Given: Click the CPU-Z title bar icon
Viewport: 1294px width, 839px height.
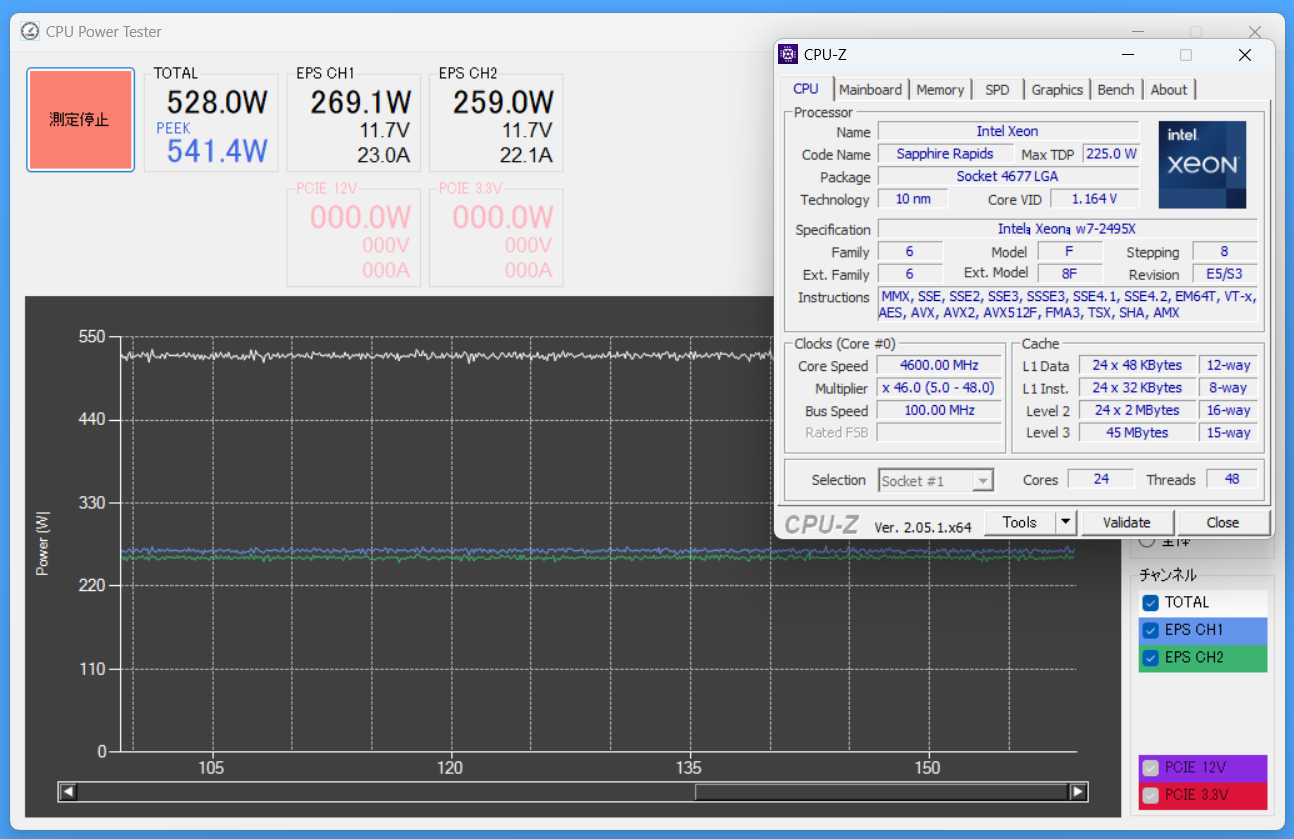Looking at the screenshot, I should point(788,55).
